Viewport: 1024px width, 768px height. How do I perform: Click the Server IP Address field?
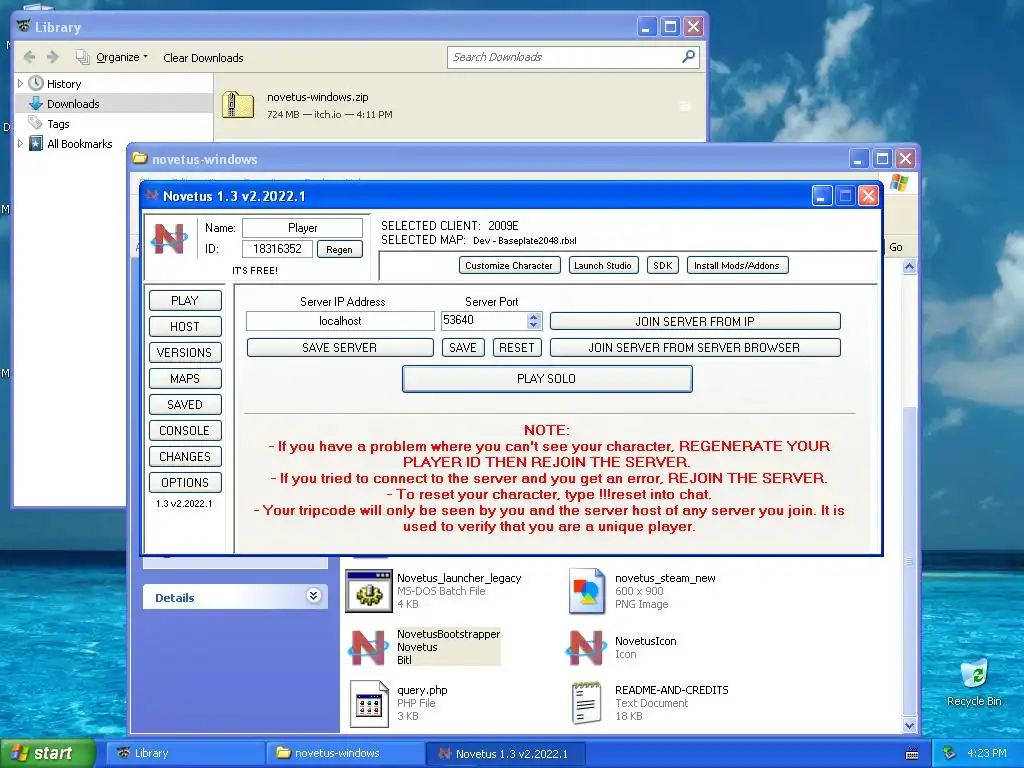[x=340, y=321]
